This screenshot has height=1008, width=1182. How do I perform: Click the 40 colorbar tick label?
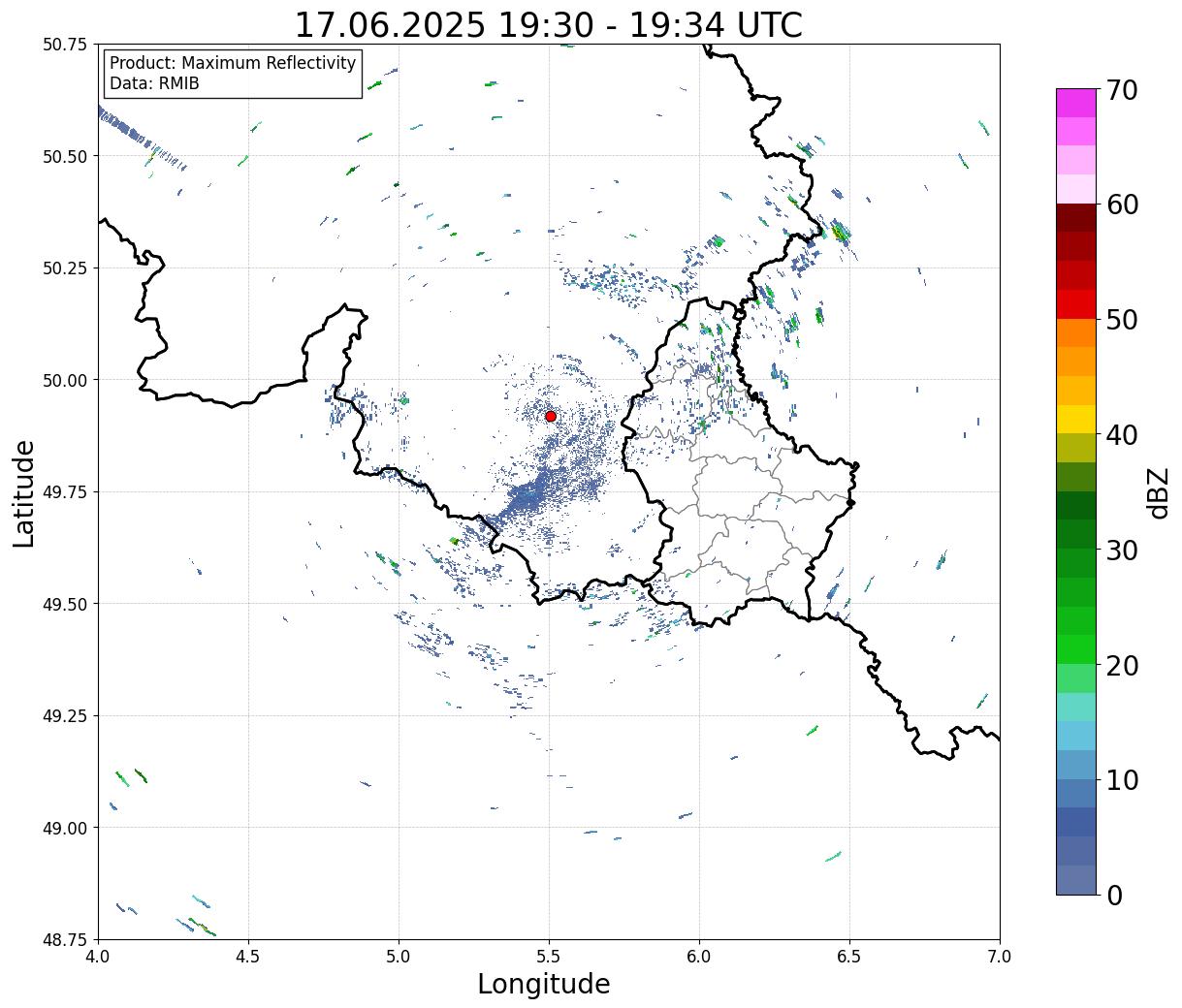[1122, 435]
